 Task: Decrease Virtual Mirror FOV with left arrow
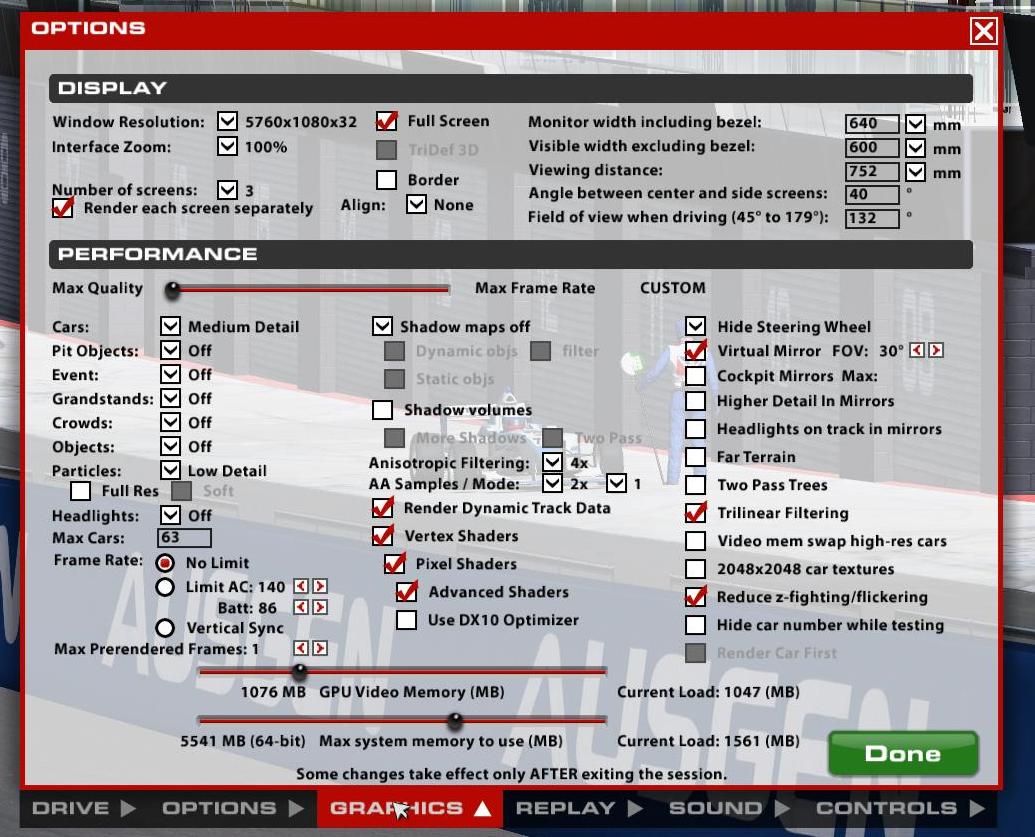click(918, 351)
